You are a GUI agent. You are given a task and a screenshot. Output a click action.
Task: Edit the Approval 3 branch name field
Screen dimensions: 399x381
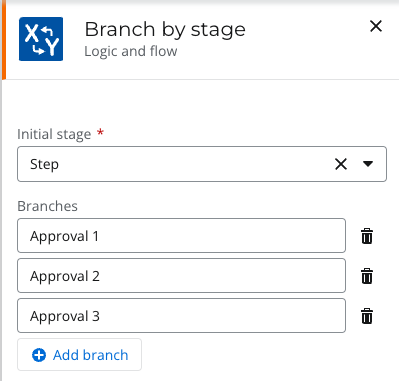181,316
